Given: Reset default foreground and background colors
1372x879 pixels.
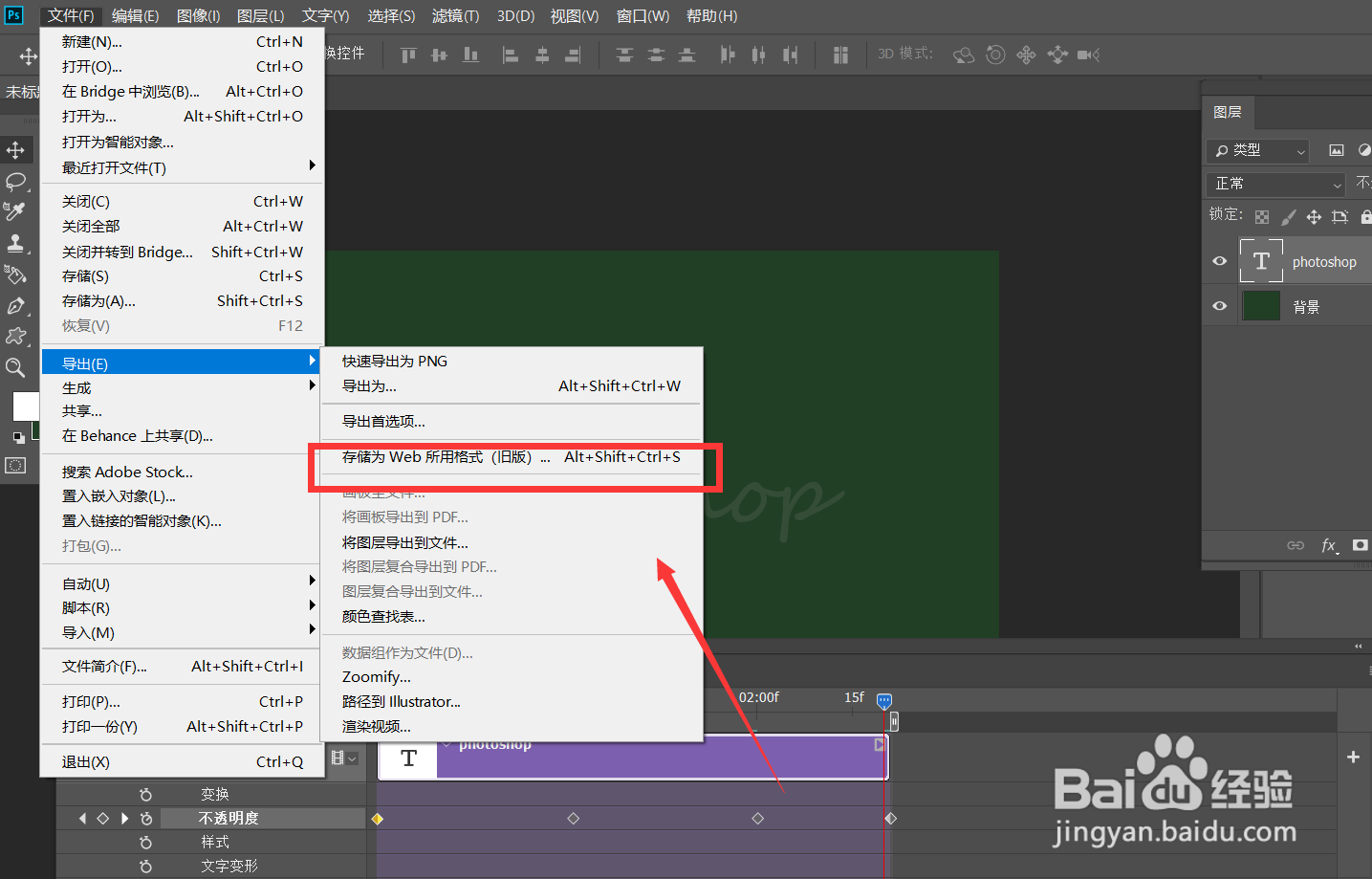Looking at the screenshot, I should coord(18,438).
